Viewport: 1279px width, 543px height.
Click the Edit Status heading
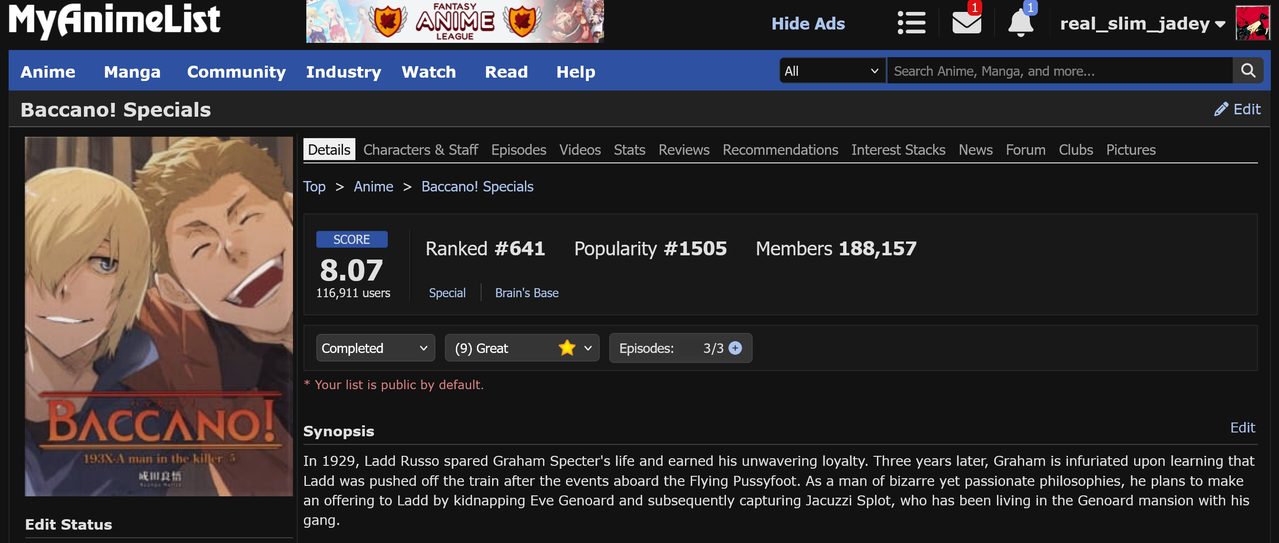pyautogui.click(x=68, y=525)
